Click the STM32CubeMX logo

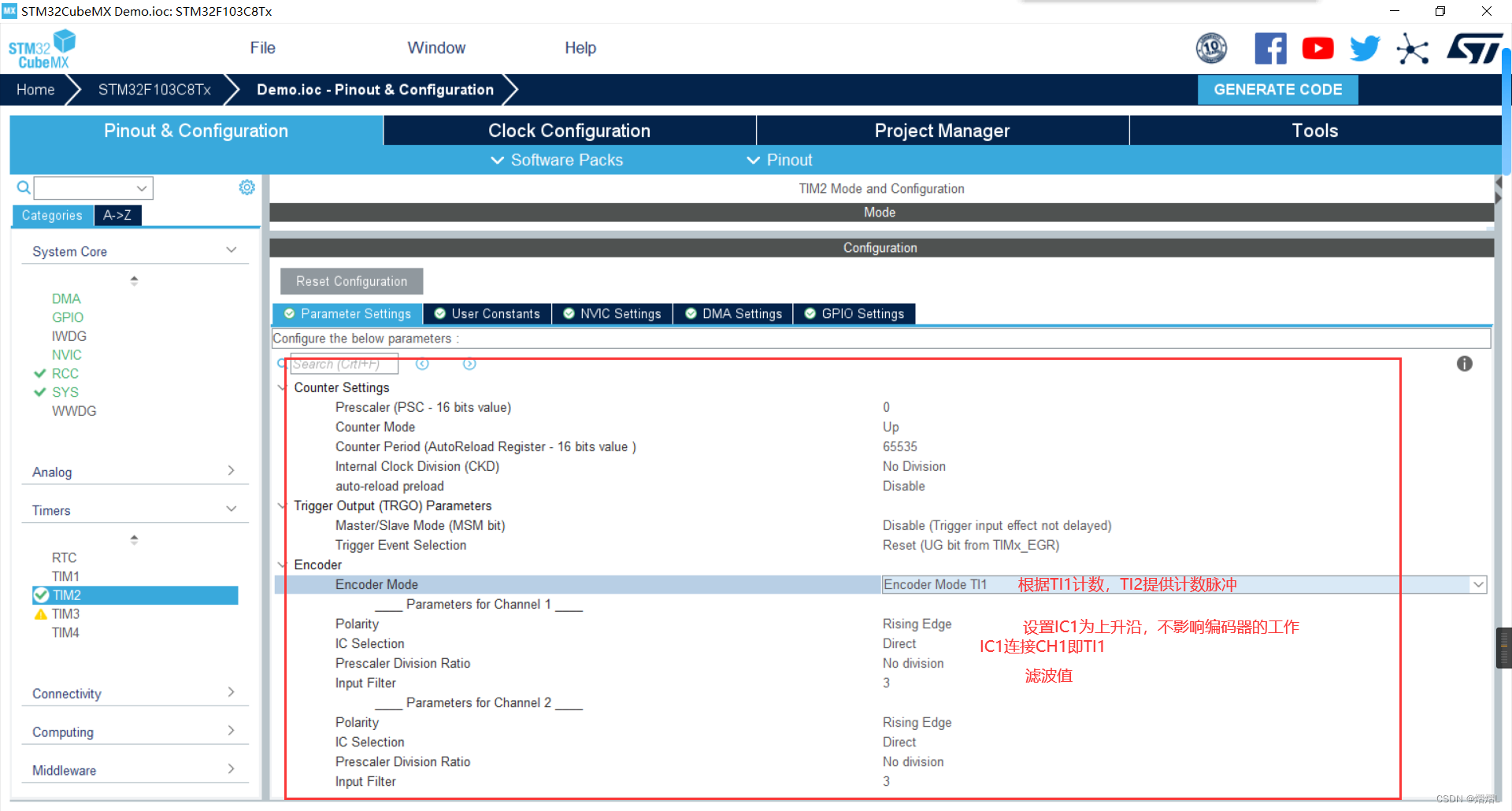pyautogui.click(x=42, y=49)
